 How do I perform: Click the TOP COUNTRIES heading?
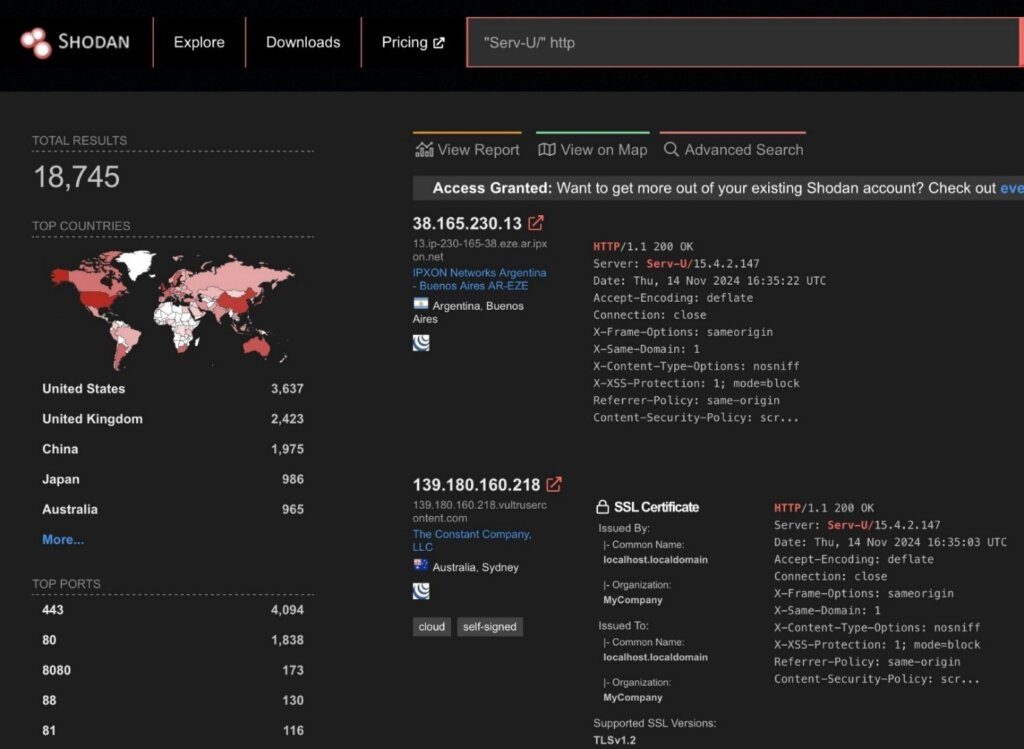pyautogui.click(x=82, y=226)
